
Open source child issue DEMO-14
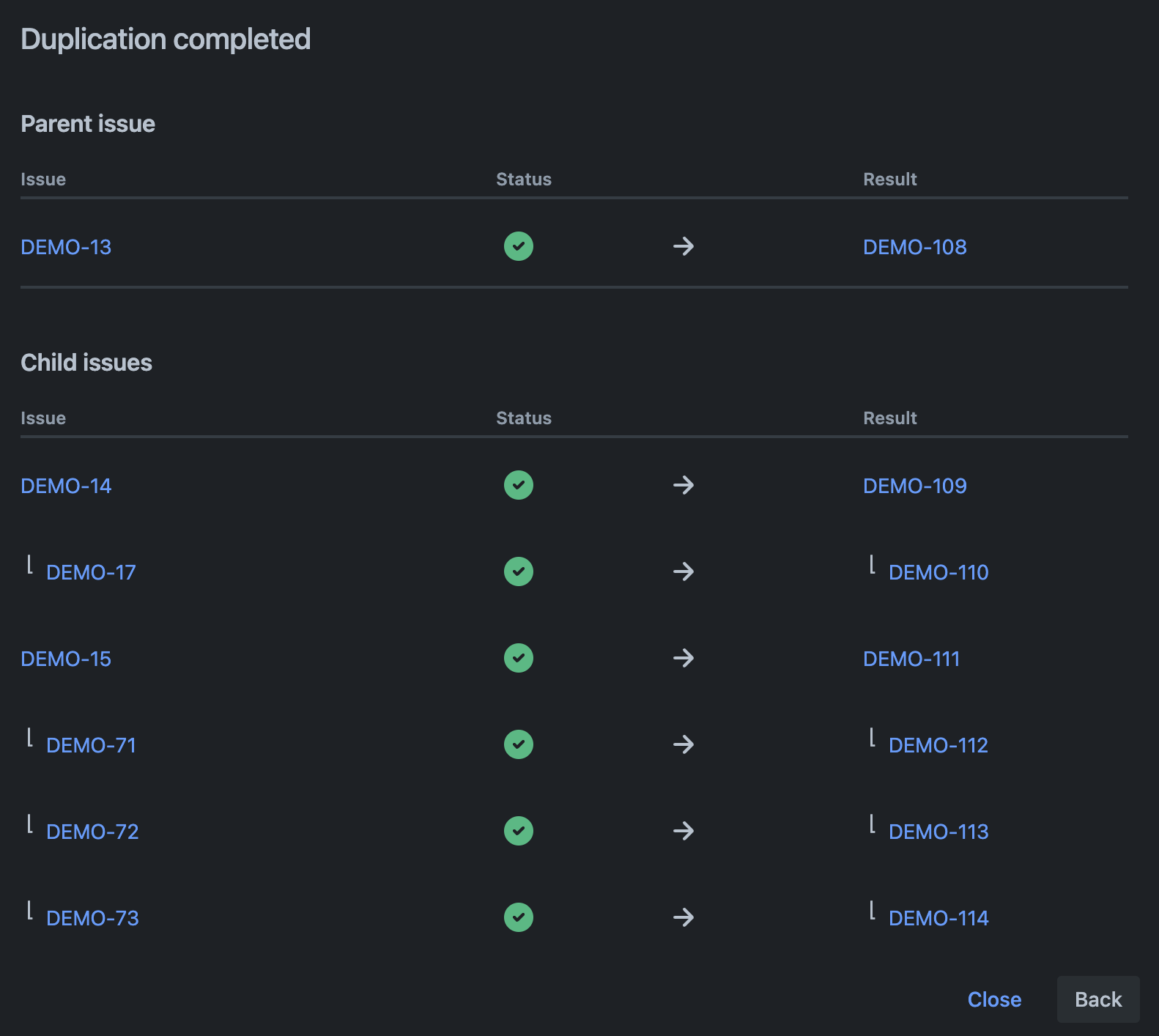66,486
